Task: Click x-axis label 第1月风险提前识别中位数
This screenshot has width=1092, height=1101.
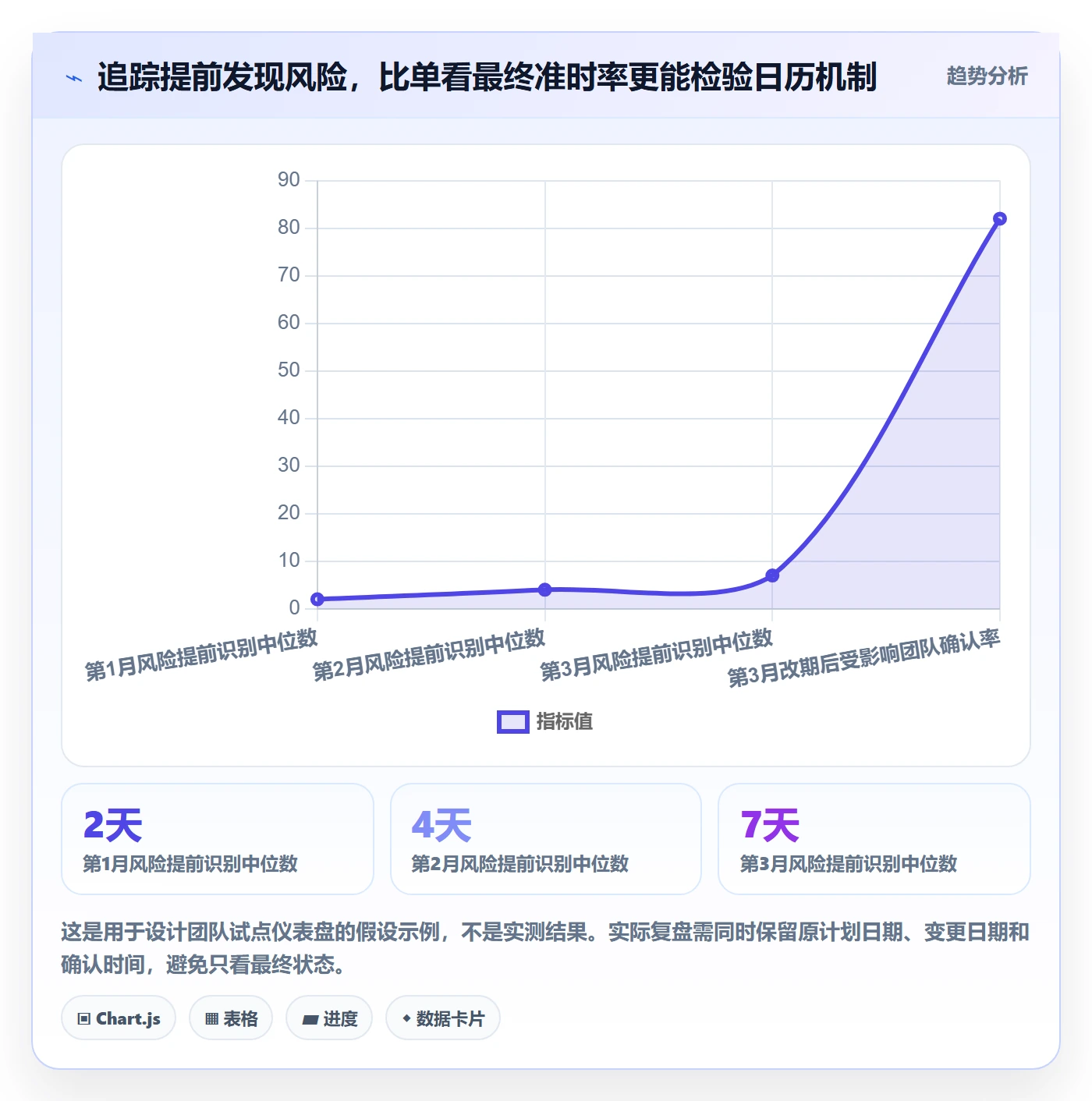Action: (201, 655)
